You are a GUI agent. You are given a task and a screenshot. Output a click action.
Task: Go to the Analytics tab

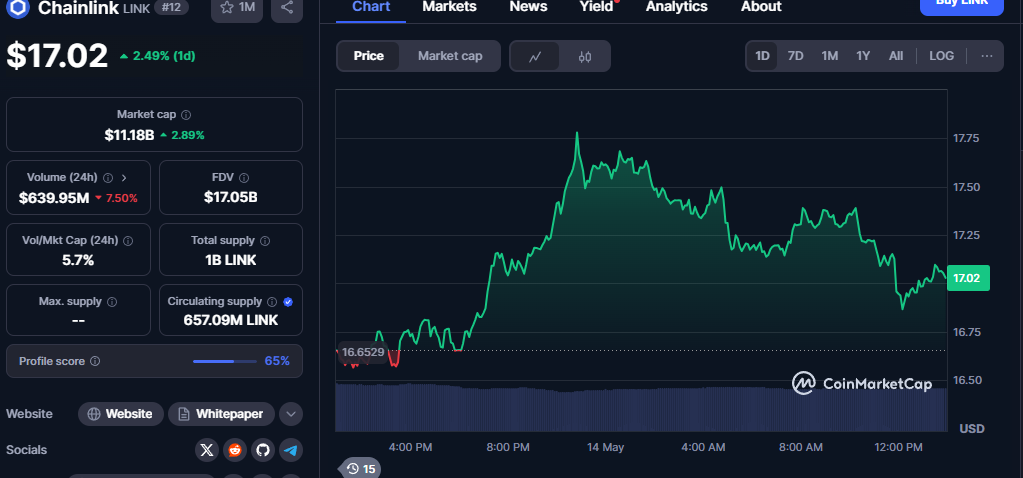[677, 7]
